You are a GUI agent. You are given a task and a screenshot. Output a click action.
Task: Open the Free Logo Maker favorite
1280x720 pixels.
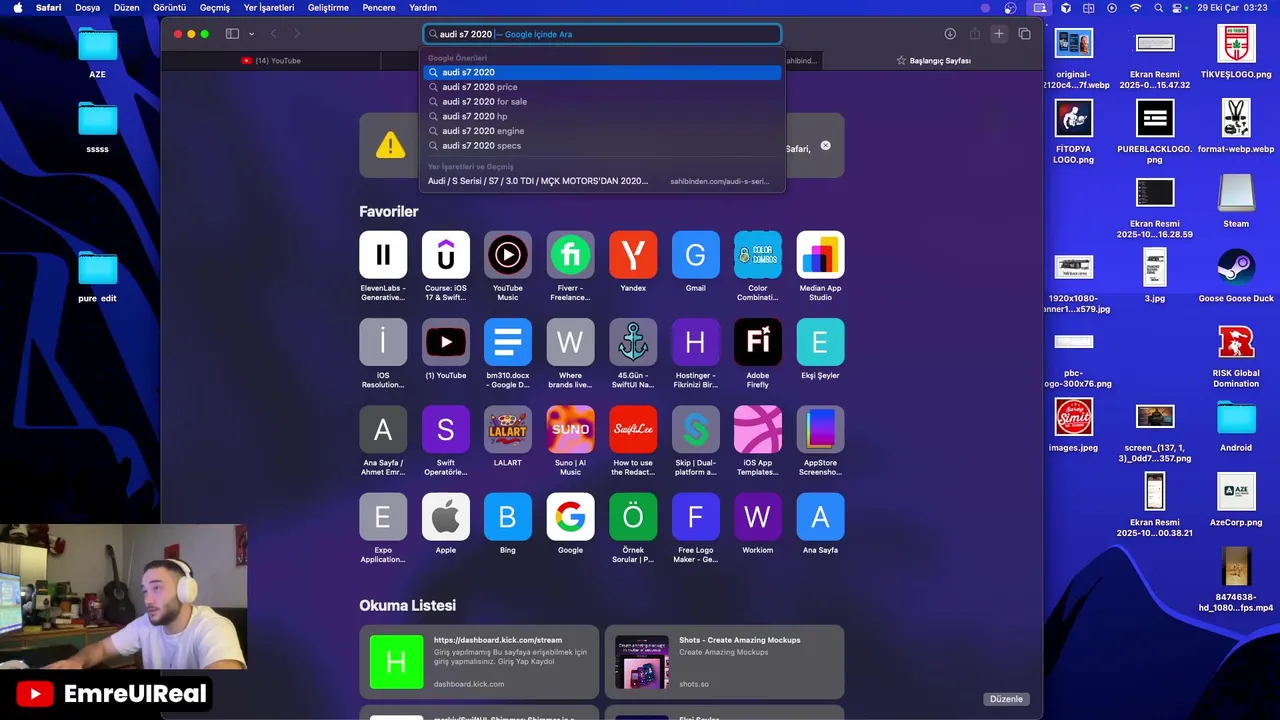coord(695,516)
